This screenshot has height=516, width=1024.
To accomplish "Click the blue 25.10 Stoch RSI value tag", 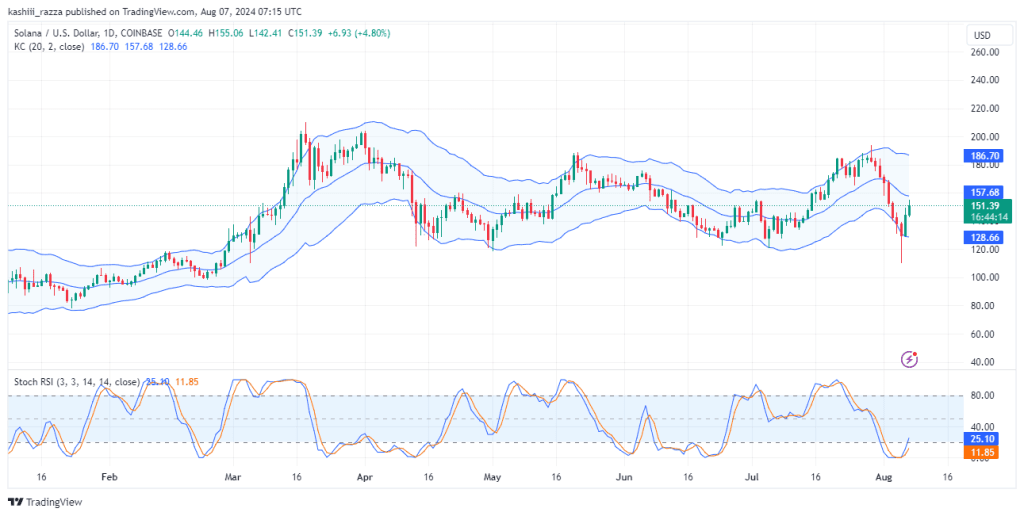I will point(982,440).
